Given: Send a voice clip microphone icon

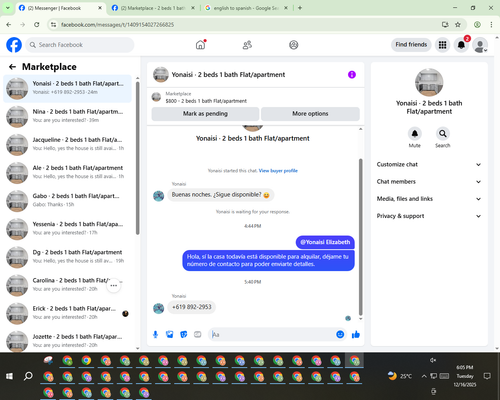Looking at the screenshot, I should 155,334.
